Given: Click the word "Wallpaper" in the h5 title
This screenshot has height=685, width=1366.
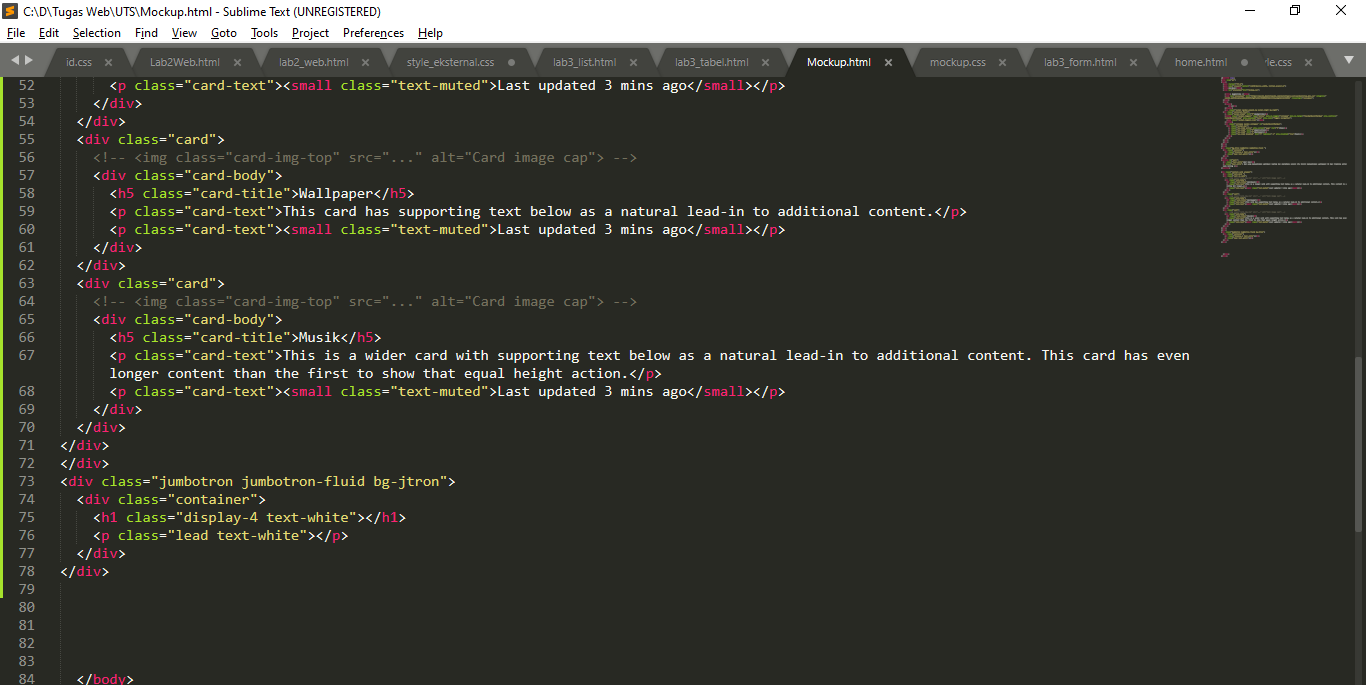Looking at the screenshot, I should point(338,193).
